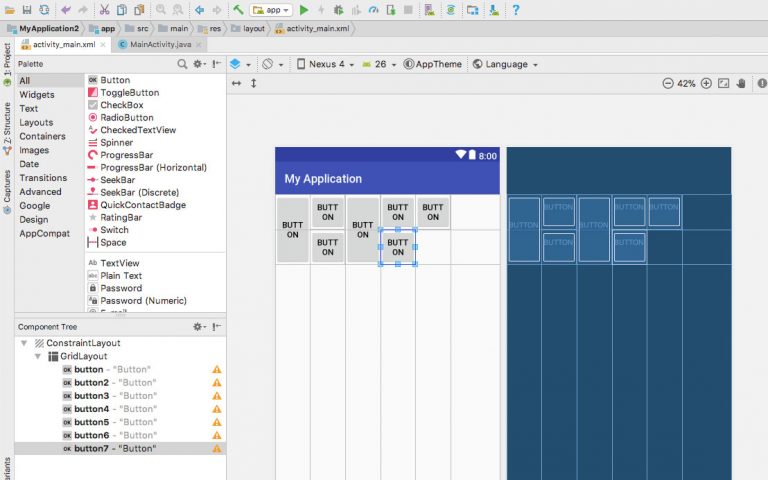This screenshot has height=480, width=768.
Task: Close the activity_main.xml tab
Action: (103, 45)
